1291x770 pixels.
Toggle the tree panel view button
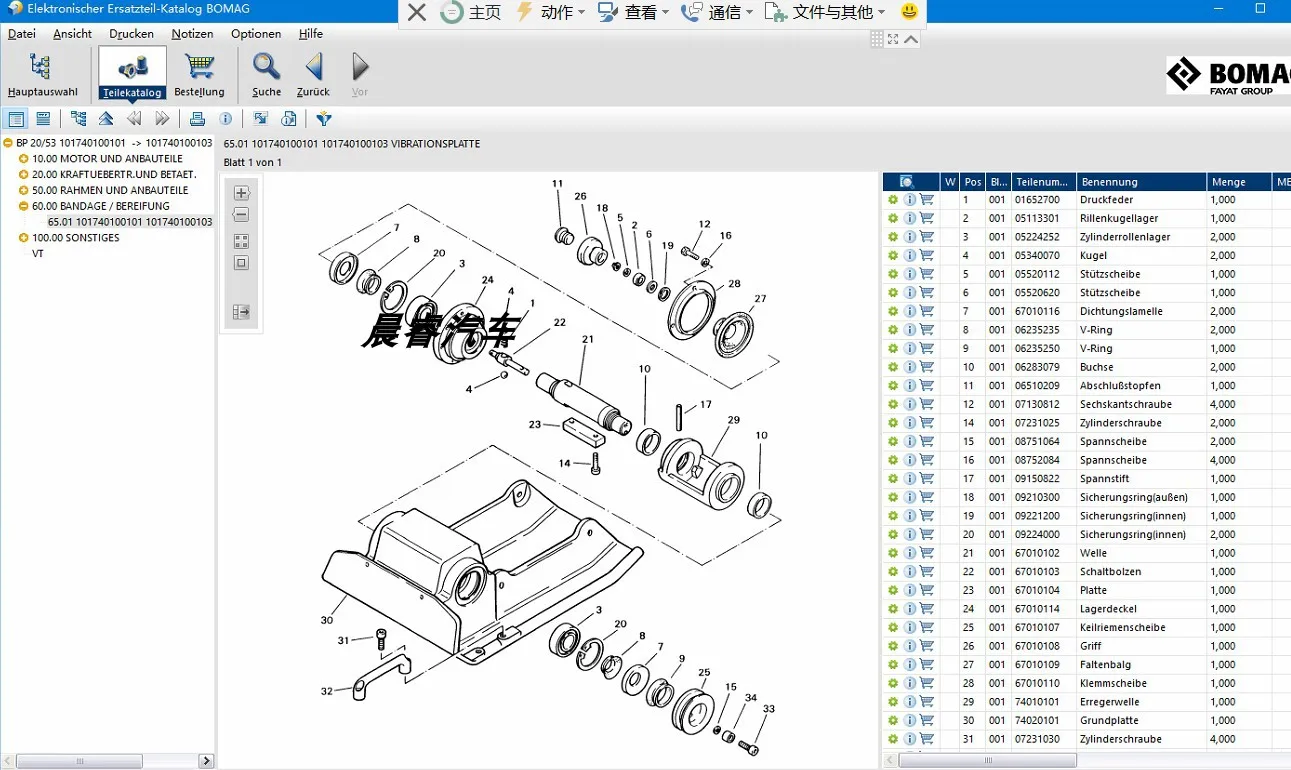coord(16,119)
